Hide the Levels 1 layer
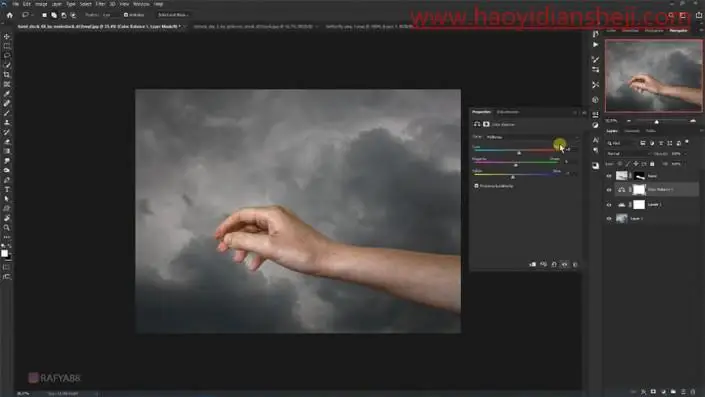Image resolution: width=705 pixels, height=397 pixels. 609,205
